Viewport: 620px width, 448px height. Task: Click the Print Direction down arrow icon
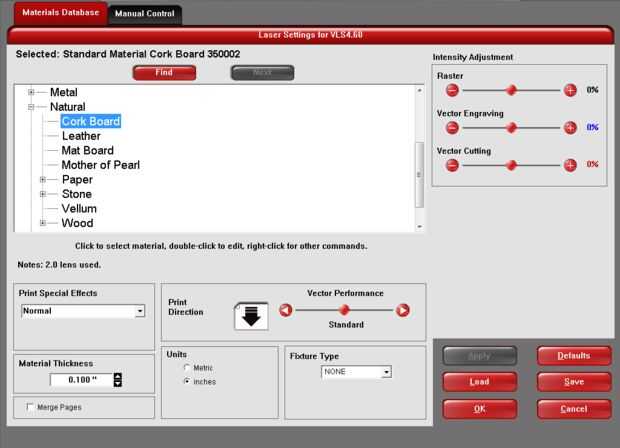251,316
